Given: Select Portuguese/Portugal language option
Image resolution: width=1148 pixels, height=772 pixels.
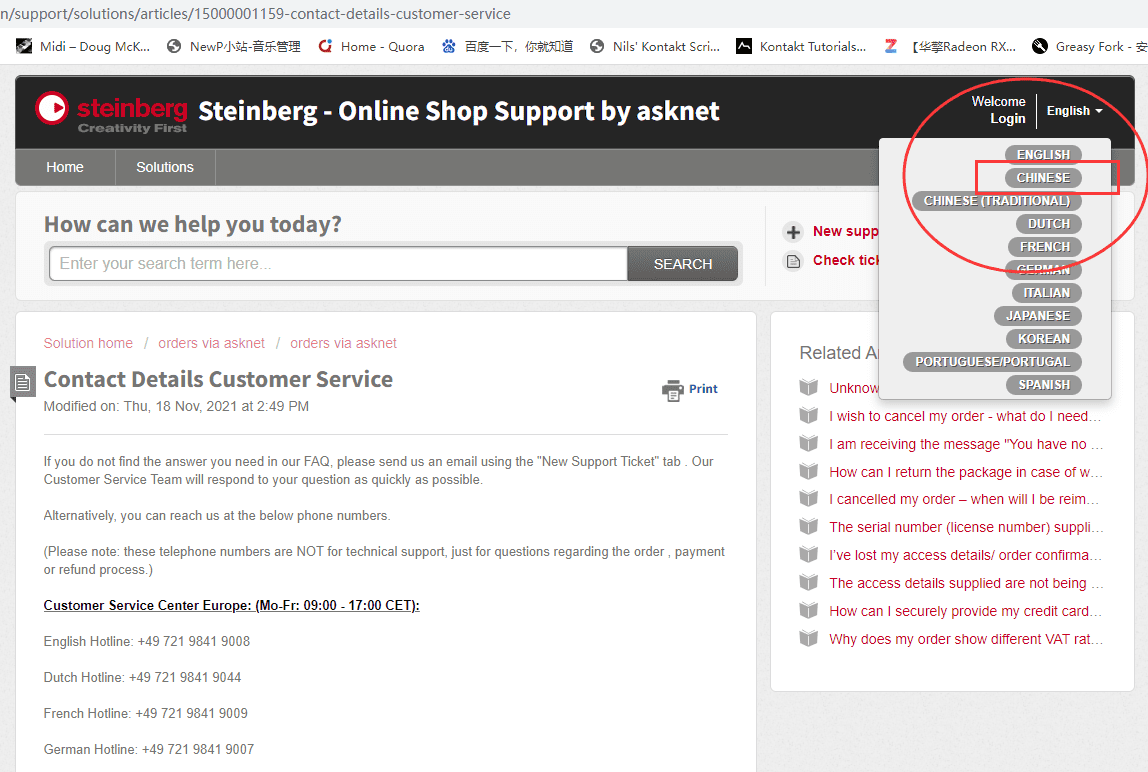Looking at the screenshot, I should click(x=992, y=362).
